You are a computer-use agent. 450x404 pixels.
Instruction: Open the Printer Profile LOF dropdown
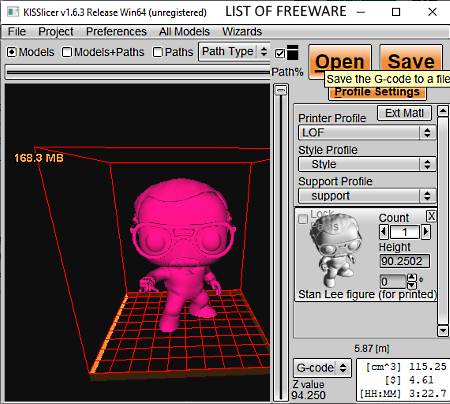coord(367,133)
